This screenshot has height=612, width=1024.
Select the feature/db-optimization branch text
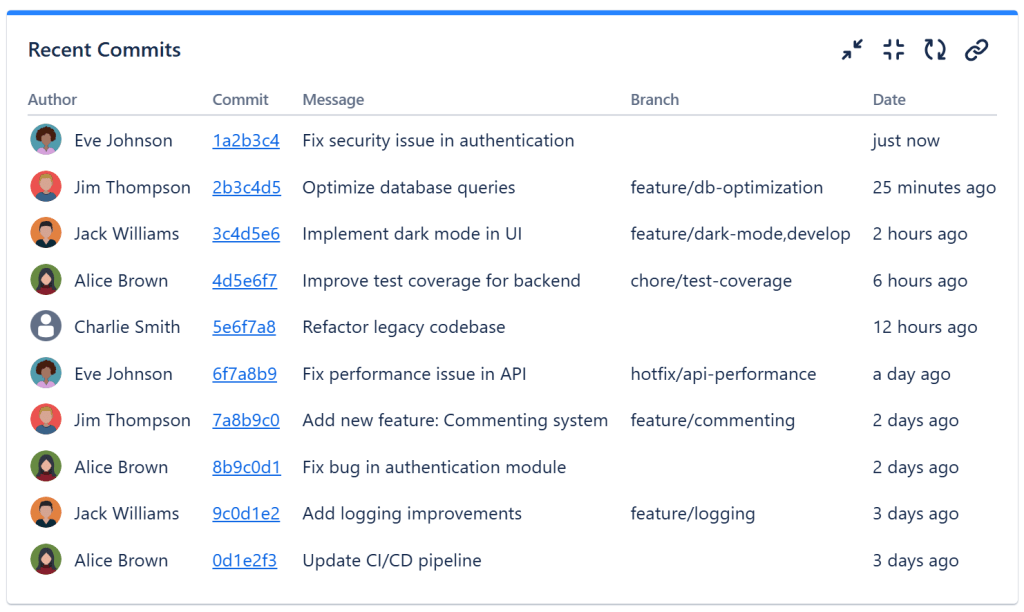click(x=727, y=188)
